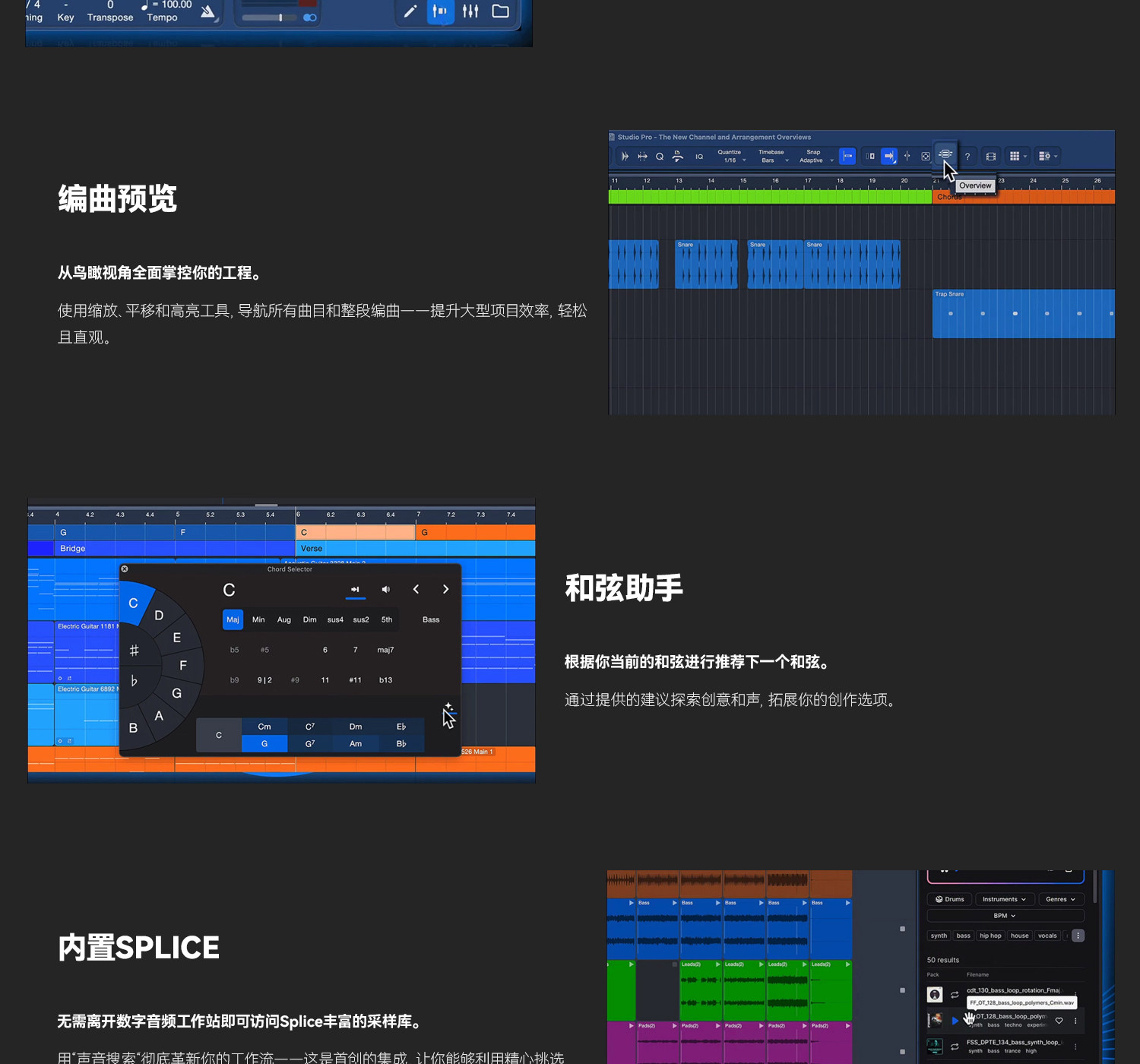Open the grid layout dropdown icon
This screenshot has width=1140, height=1064.
[x=1018, y=157]
